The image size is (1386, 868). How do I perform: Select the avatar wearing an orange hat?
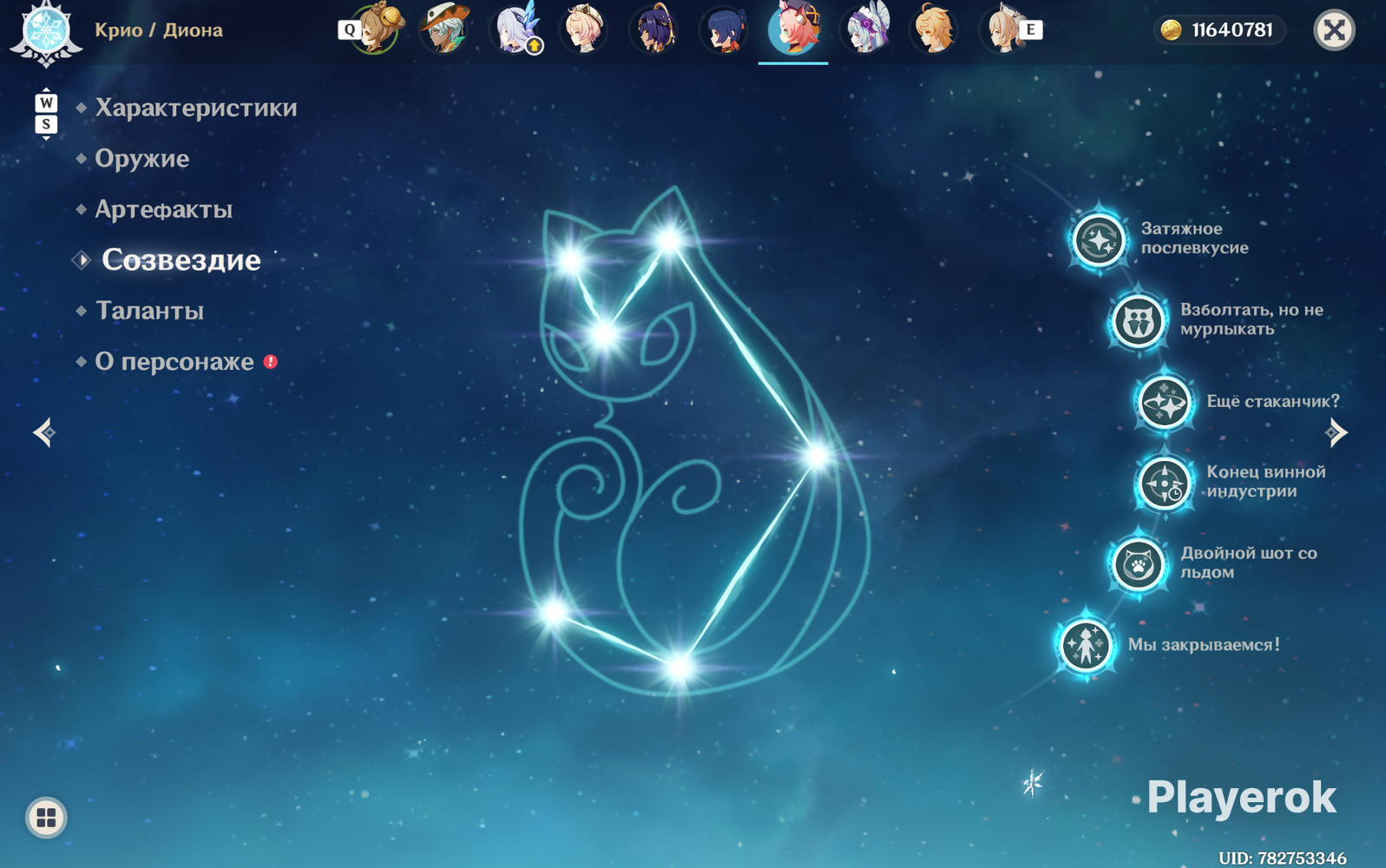pos(446,30)
